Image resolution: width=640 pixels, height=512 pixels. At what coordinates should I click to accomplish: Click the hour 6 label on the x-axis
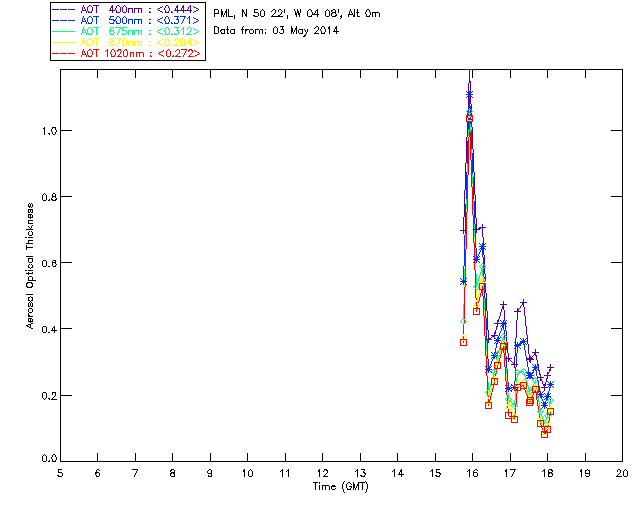coord(98,473)
